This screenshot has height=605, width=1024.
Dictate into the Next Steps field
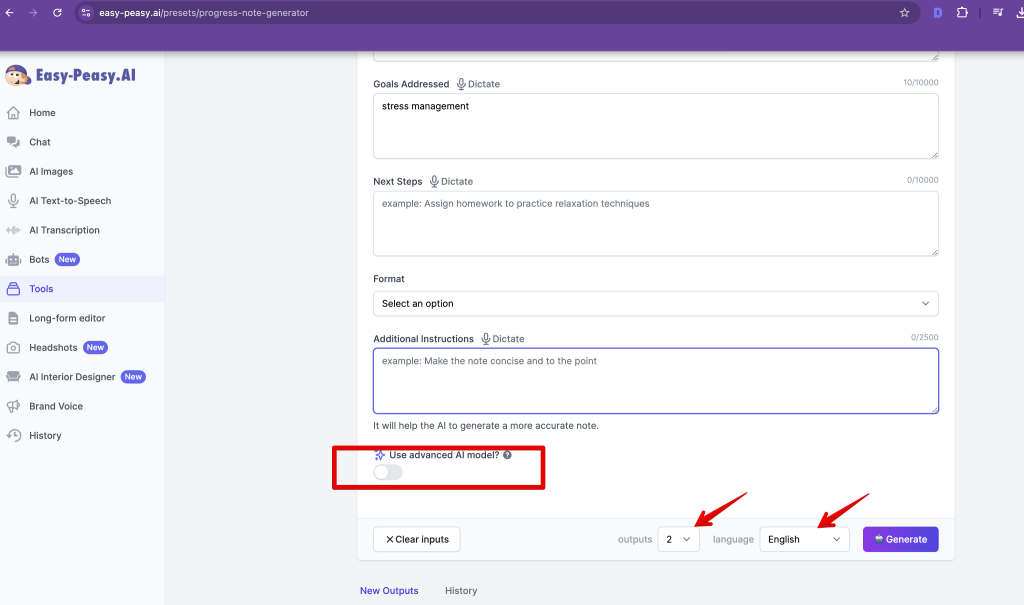click(x=451, y=181)
